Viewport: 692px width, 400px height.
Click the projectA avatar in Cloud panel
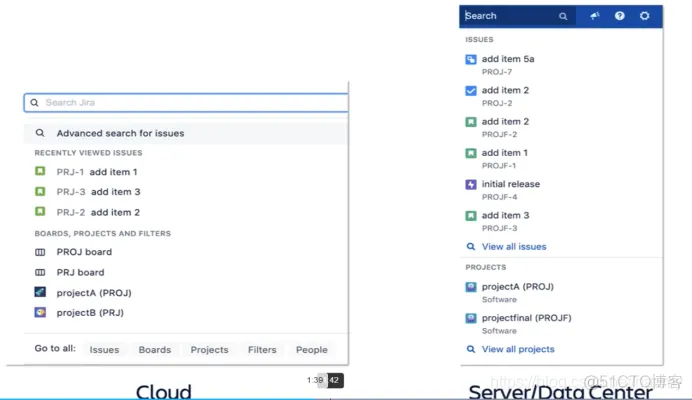click(40, 292)
